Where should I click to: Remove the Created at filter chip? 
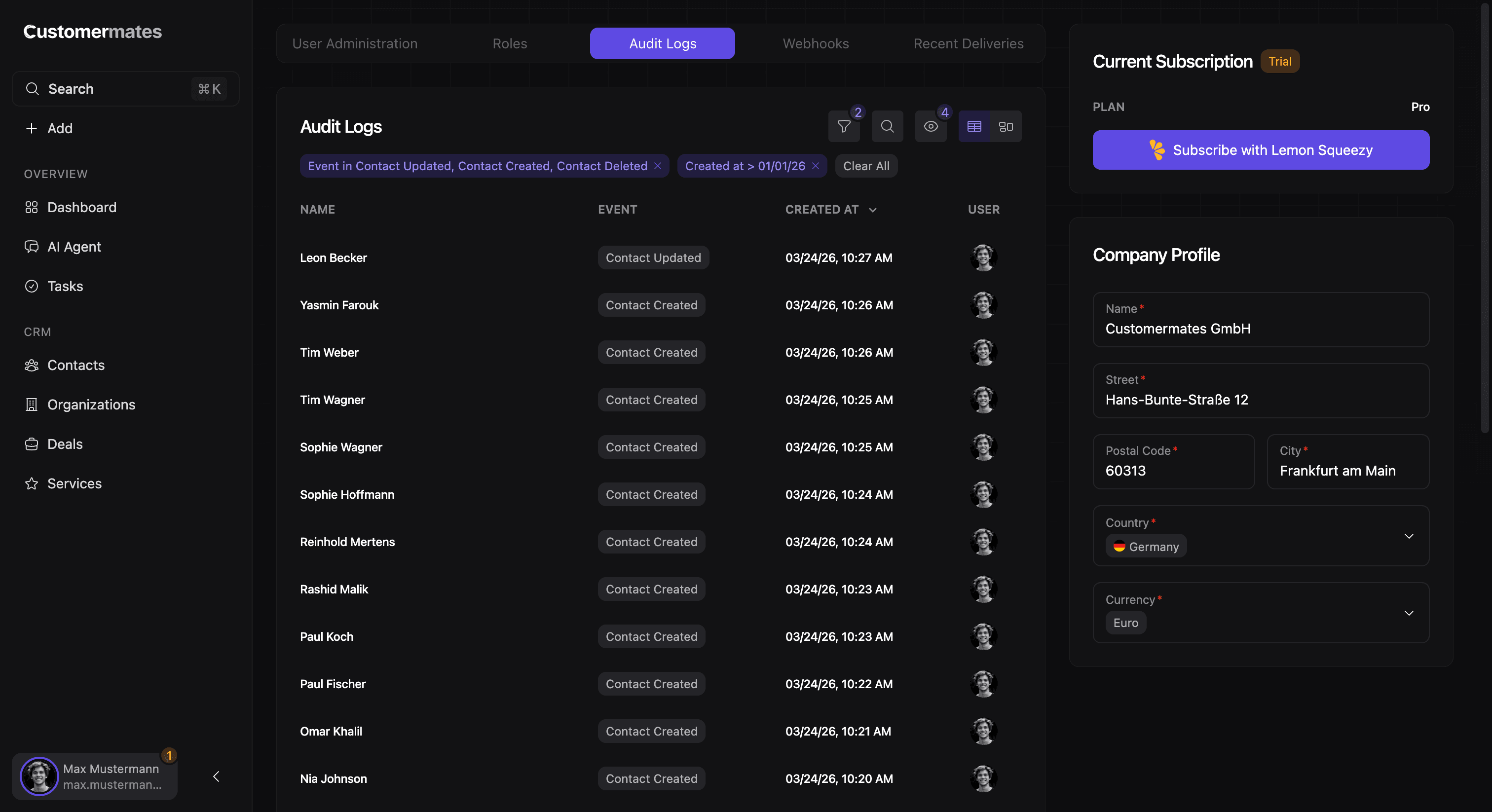[x=816, y=166]
